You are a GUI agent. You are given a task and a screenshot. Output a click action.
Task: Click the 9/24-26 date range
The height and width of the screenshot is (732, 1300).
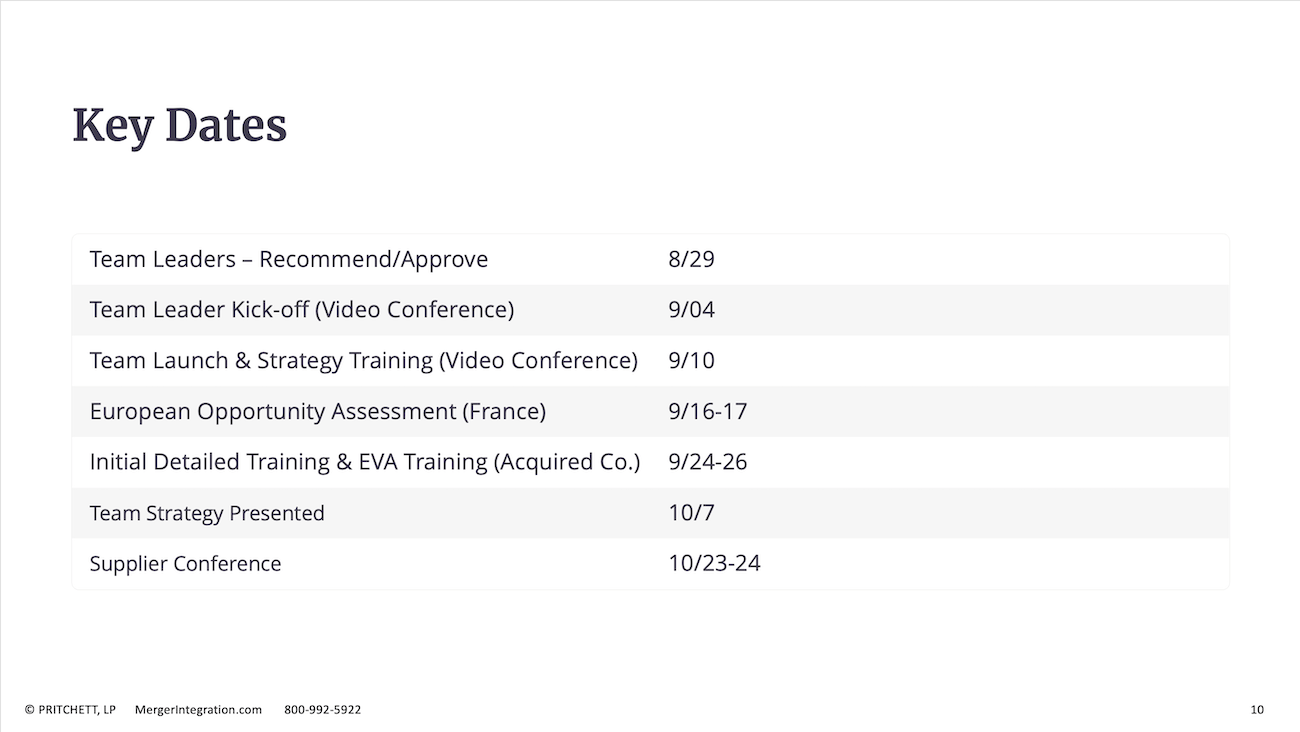point(707,462)
